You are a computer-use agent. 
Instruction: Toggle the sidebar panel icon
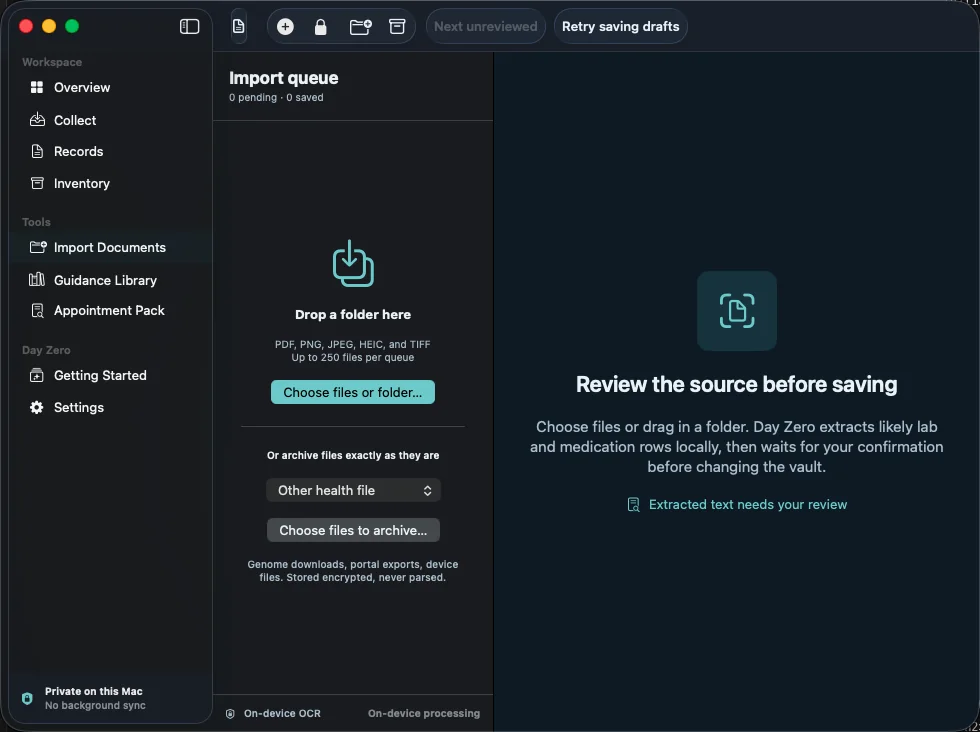coord(189,26)
